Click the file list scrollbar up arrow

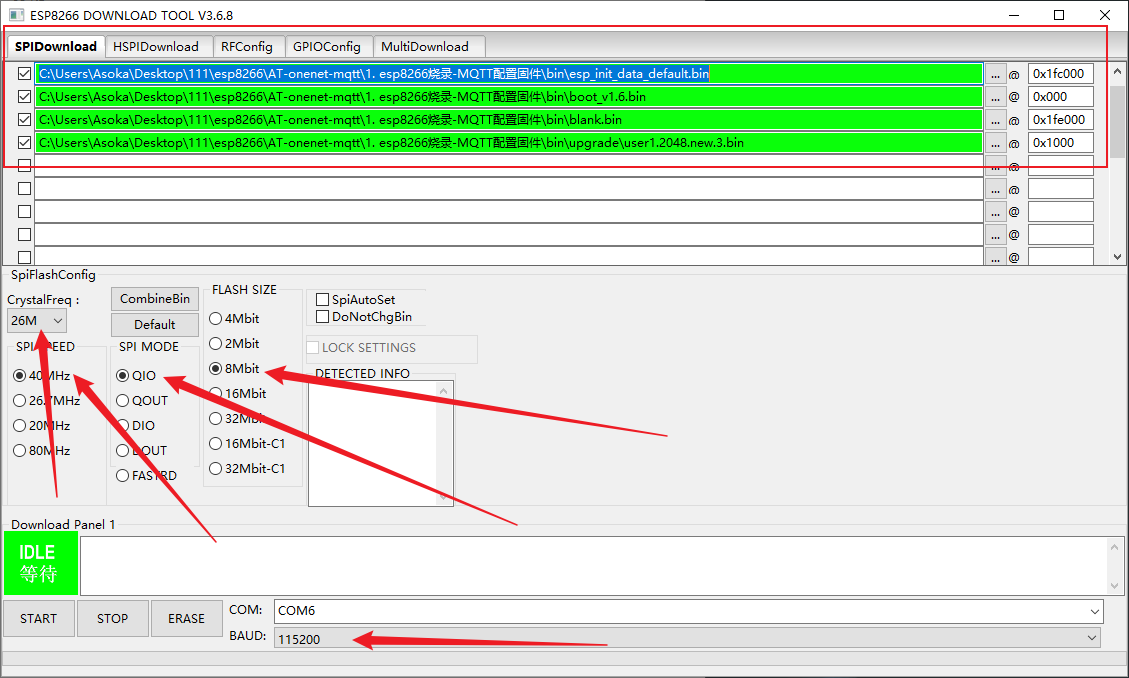click(1117, 71)
